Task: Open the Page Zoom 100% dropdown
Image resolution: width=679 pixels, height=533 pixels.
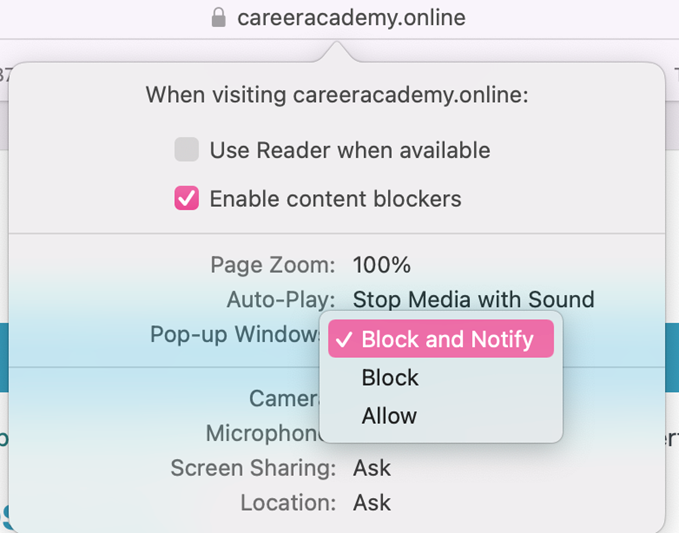Action: pos(382,265)
